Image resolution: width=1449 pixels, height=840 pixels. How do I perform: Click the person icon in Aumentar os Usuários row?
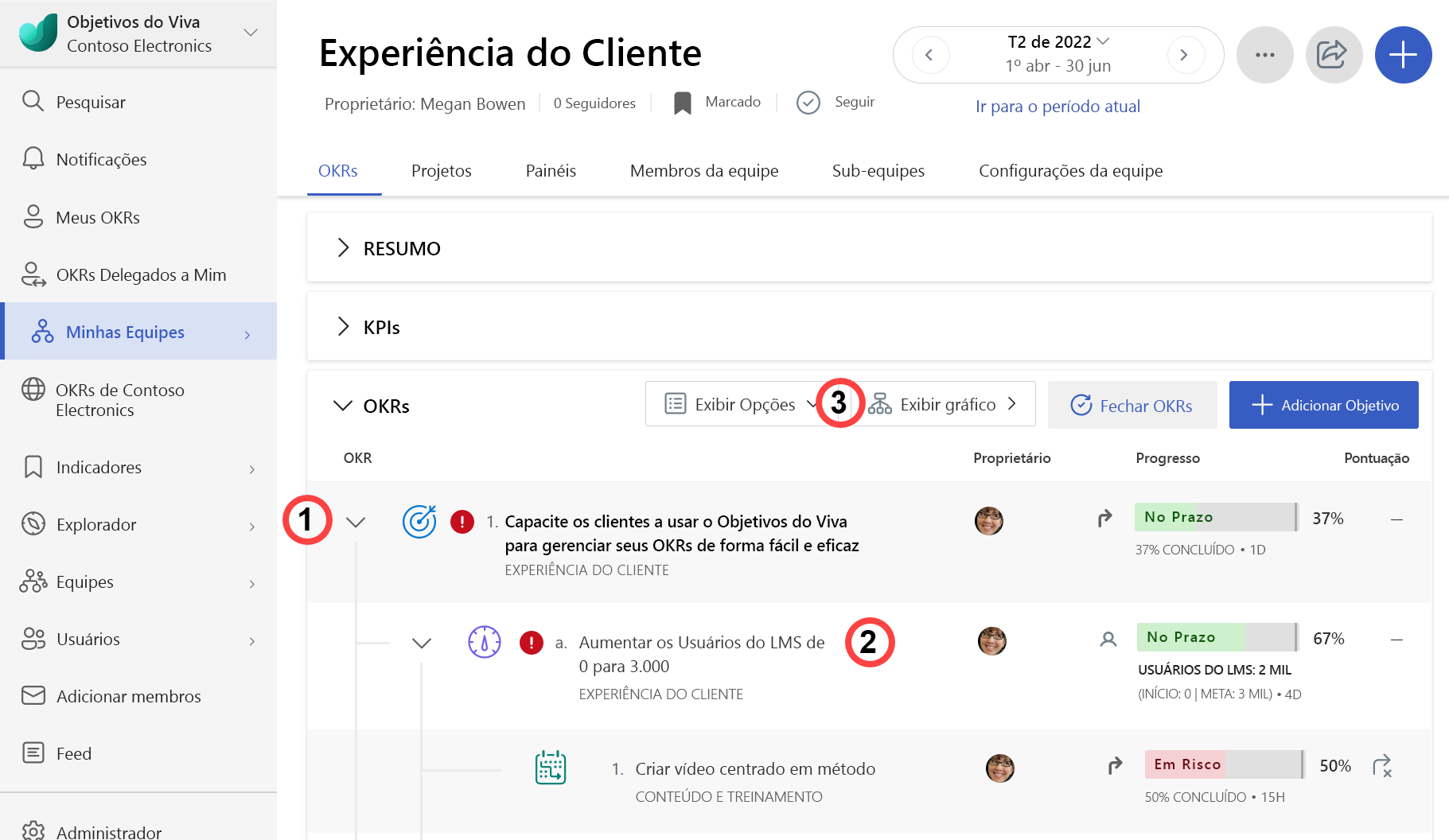[x=1108, y=639]
